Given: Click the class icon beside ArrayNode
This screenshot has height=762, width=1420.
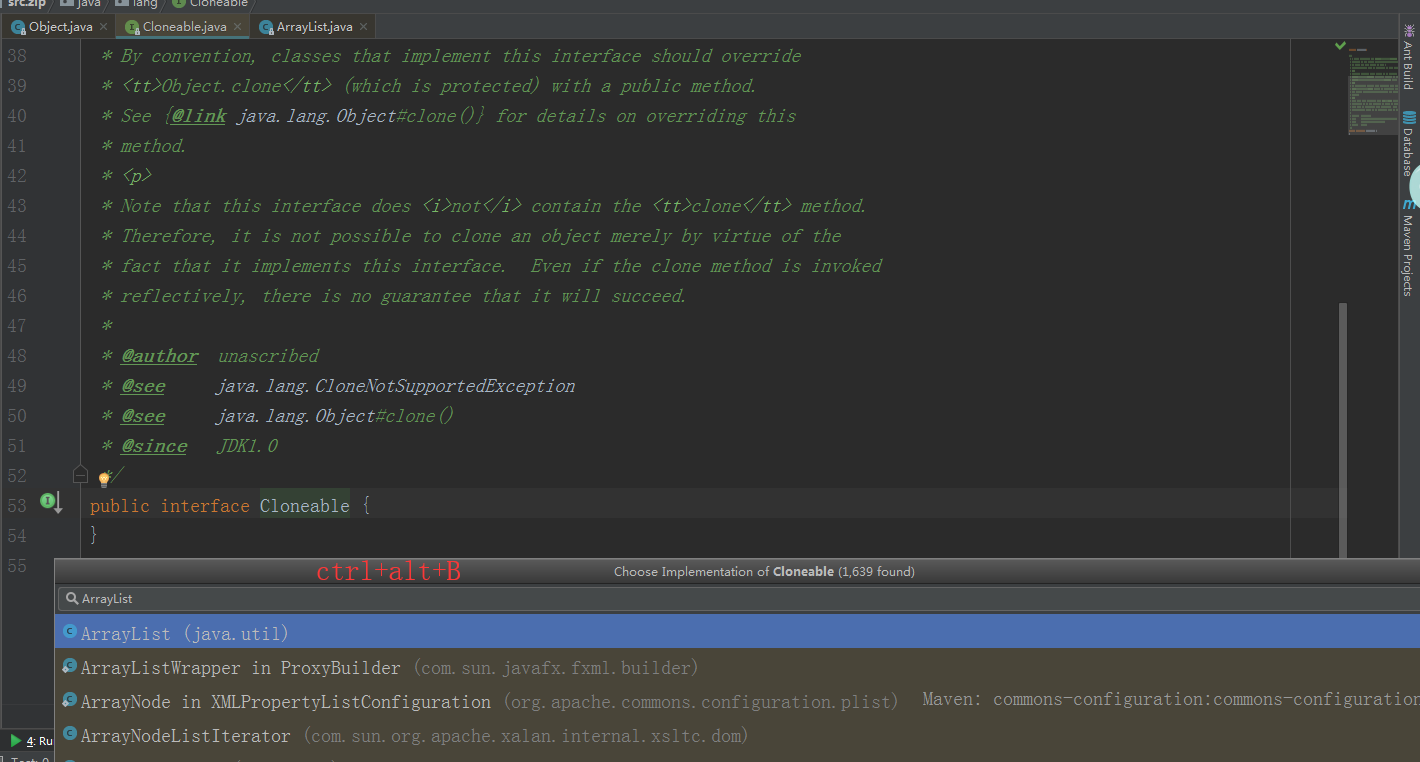Looking at the screenshot, I should [x=69, y=700].
